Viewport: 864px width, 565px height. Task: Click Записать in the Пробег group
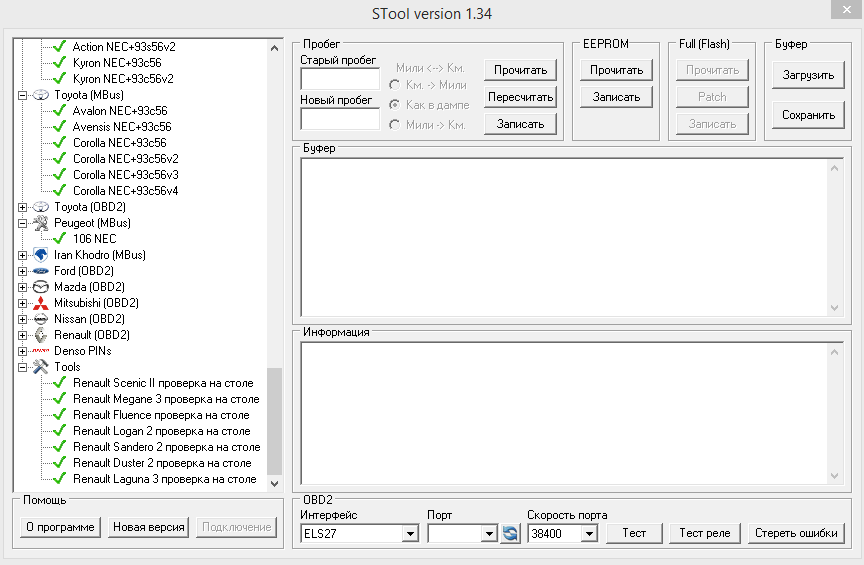pyautogui.click(x=520, y=124)
